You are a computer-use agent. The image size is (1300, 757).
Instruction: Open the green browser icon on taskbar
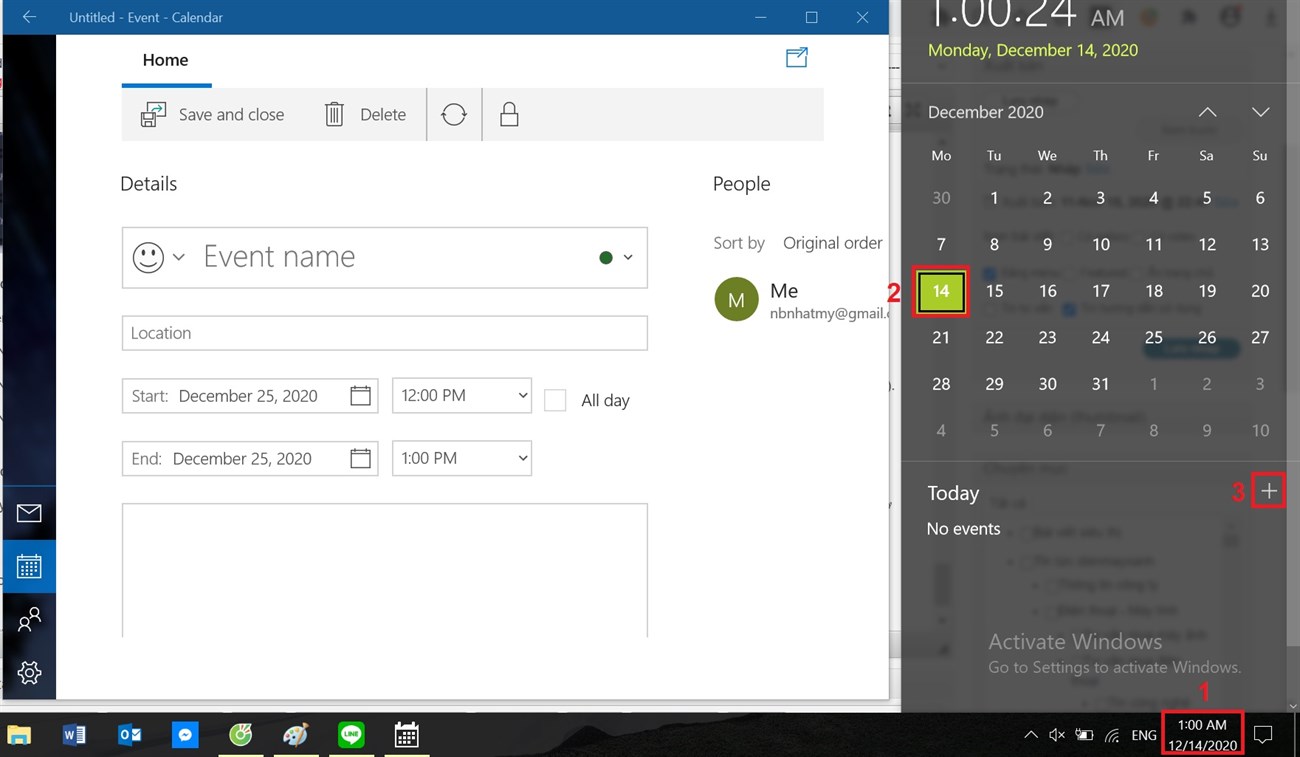241,736
